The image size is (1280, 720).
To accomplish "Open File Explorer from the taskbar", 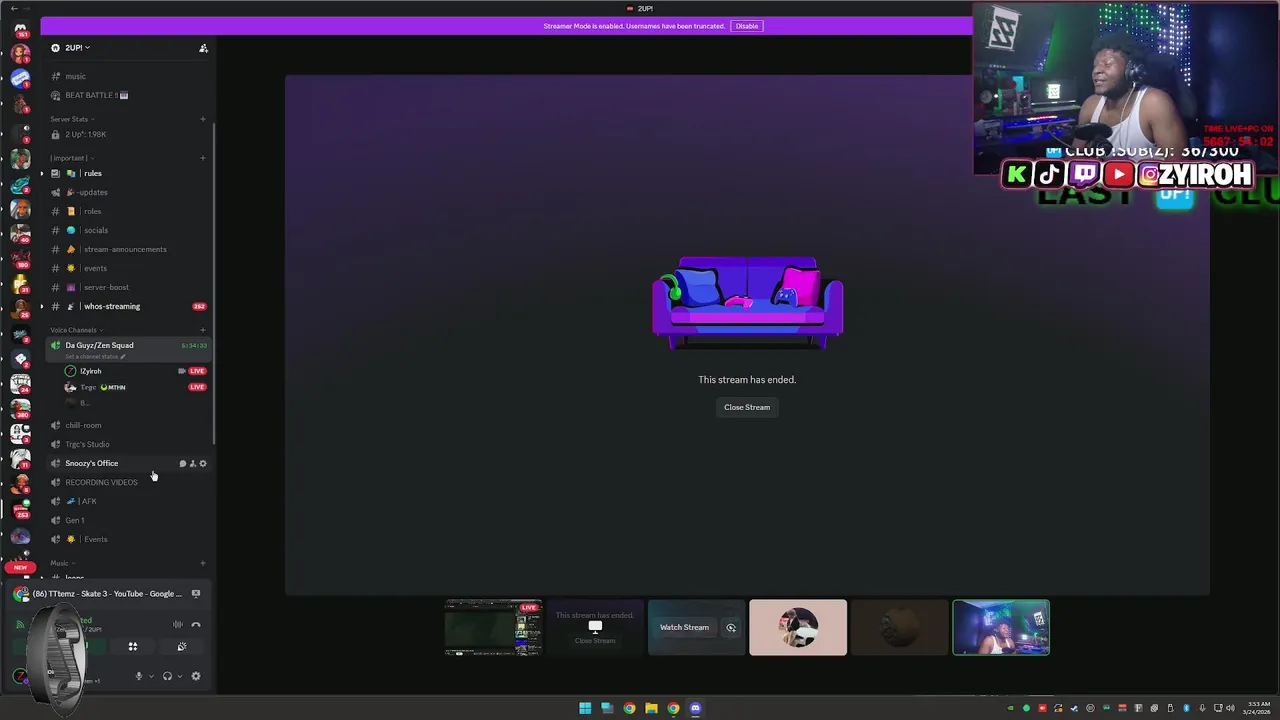I will (x=651, y=709).
